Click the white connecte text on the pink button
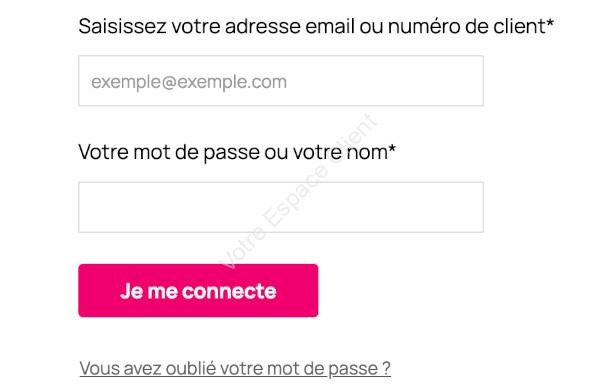Image resolution: width=600 pixels, height=390 pixels. click(x=229, y=291)
